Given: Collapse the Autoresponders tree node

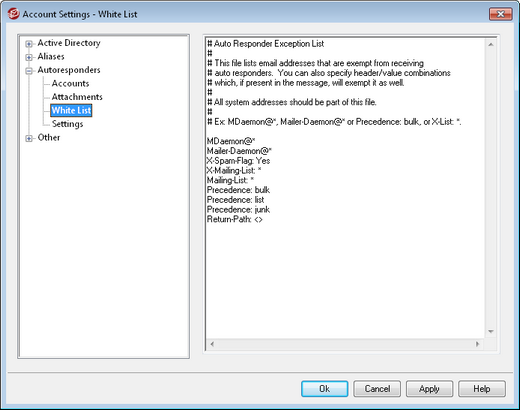Looking at the screenshot, I should [x=29, y=71].
